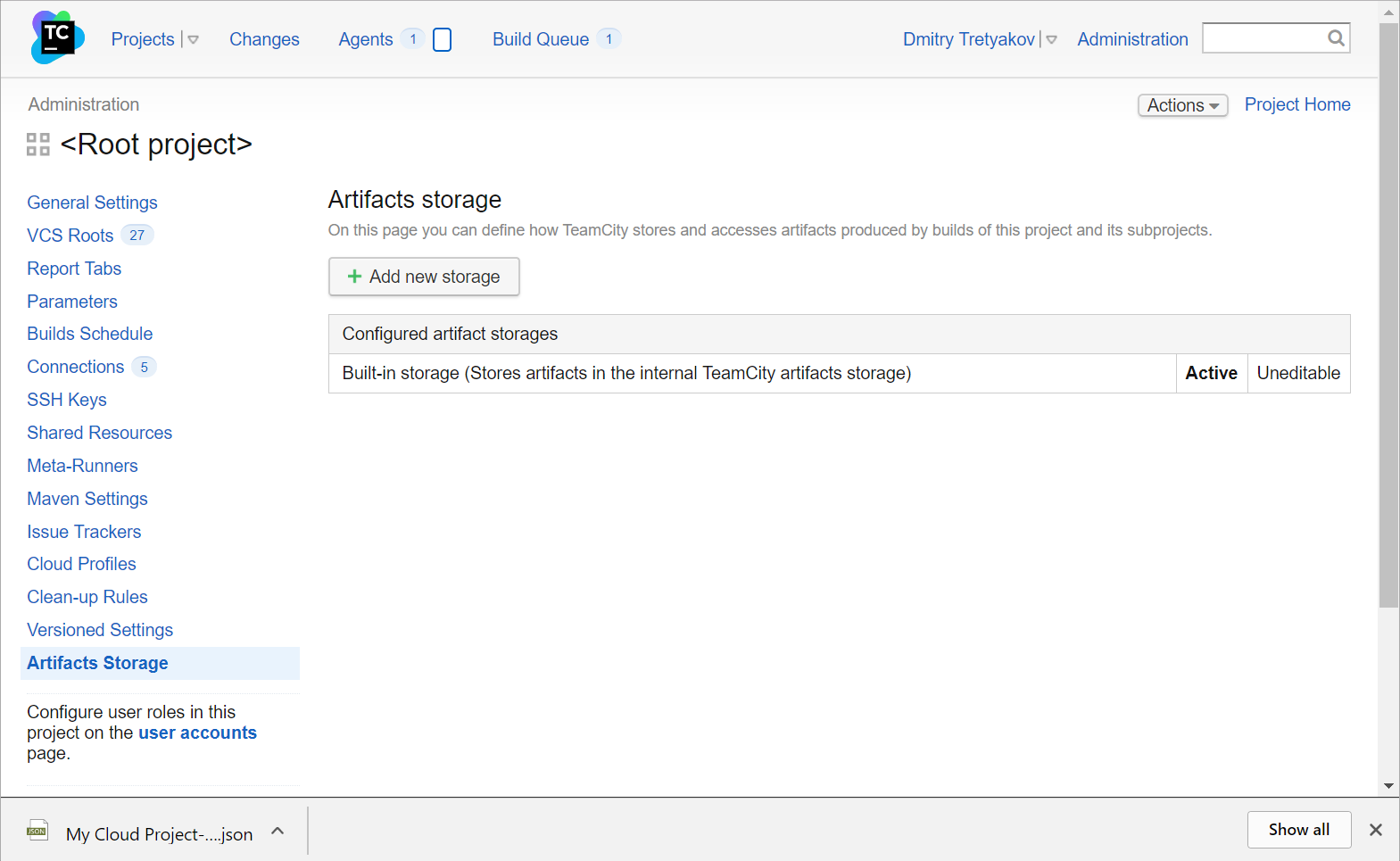Open the Build Queue page

coord(541,39)
